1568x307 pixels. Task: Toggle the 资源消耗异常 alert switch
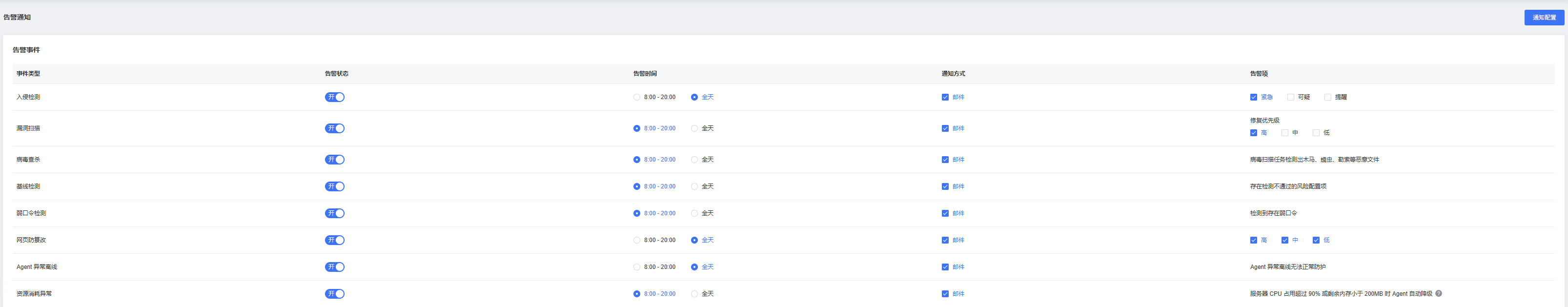click(x=335, y=294)
